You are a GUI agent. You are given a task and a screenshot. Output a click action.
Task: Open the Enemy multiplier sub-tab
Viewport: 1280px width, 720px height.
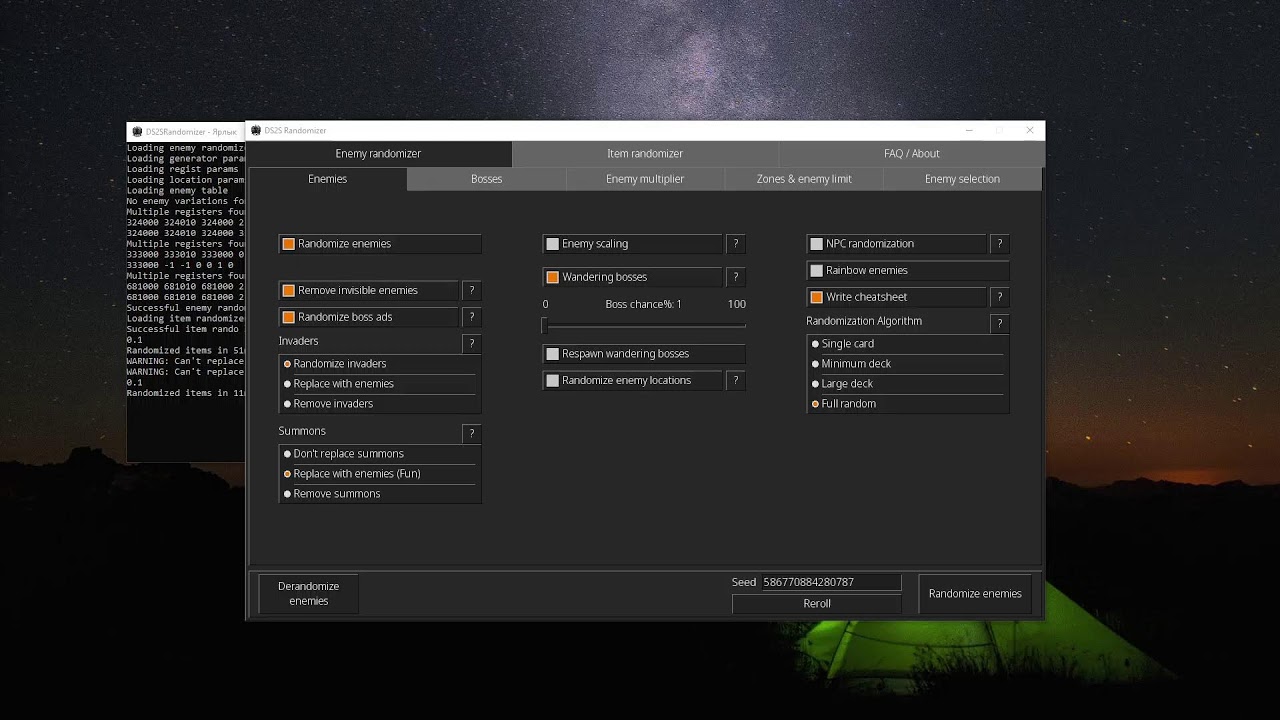click(645, 179)
